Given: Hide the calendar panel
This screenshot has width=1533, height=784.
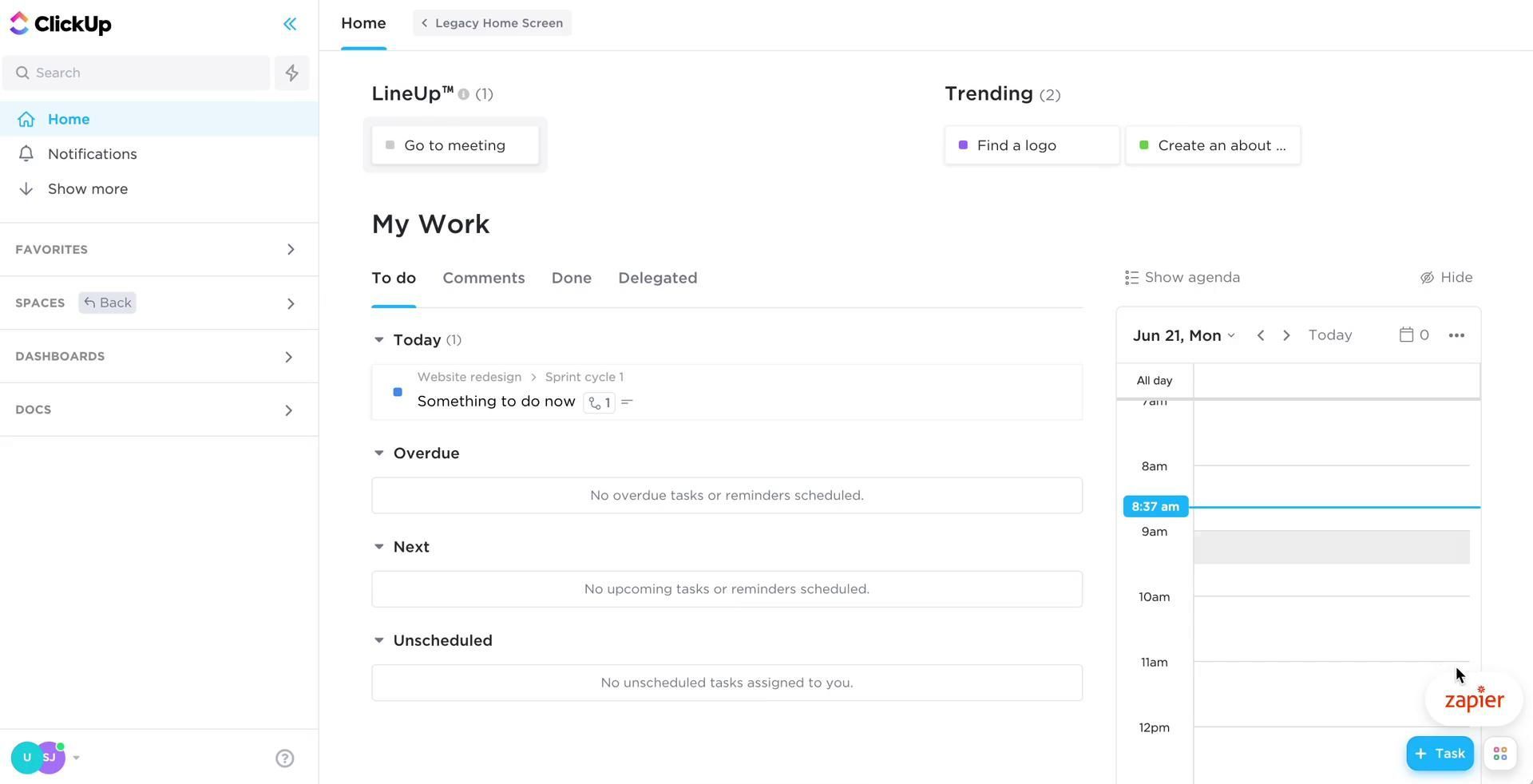Looking at the screenshot, I should [1446, 278].
